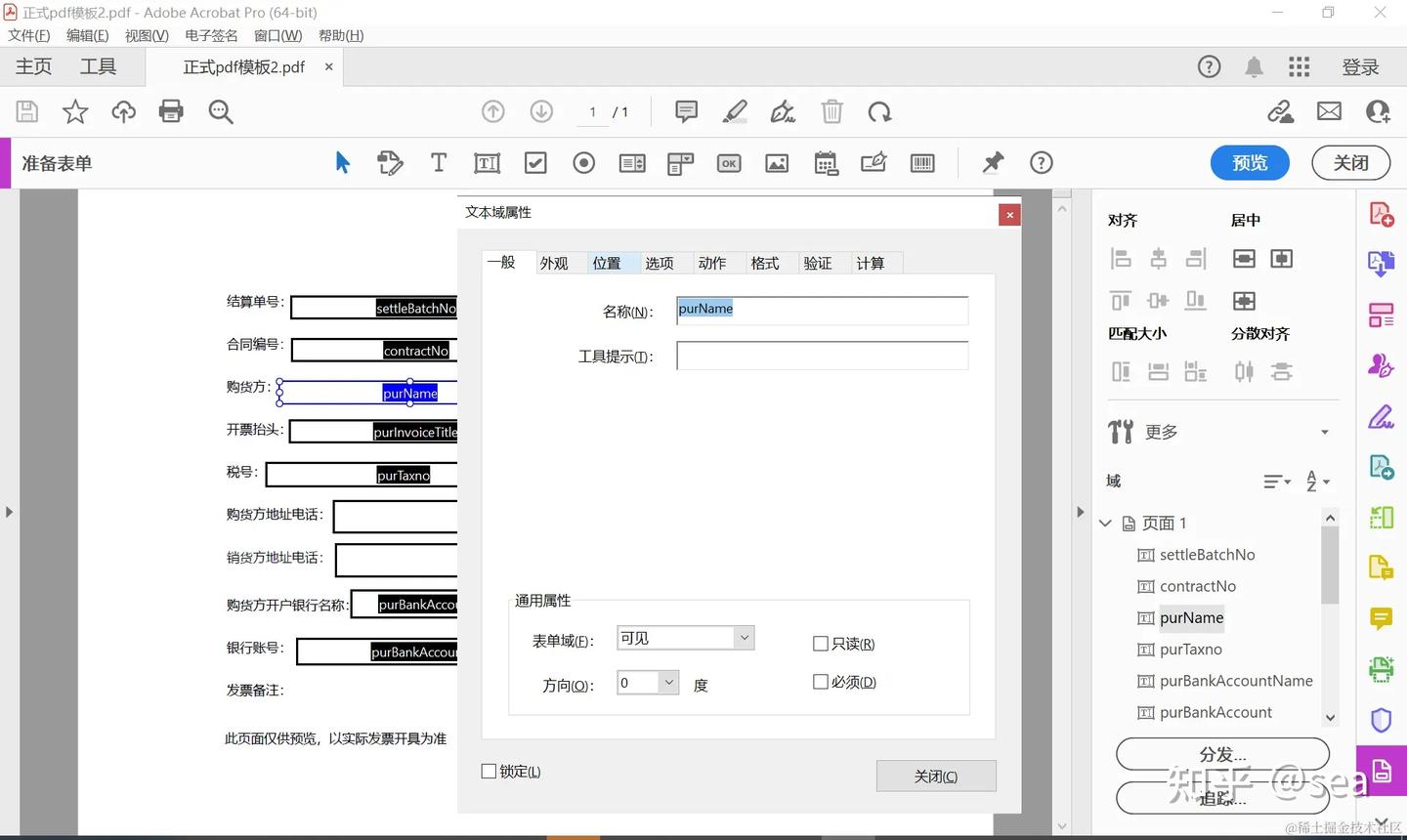Select the Radio button field tool

[x=583, y=162]
